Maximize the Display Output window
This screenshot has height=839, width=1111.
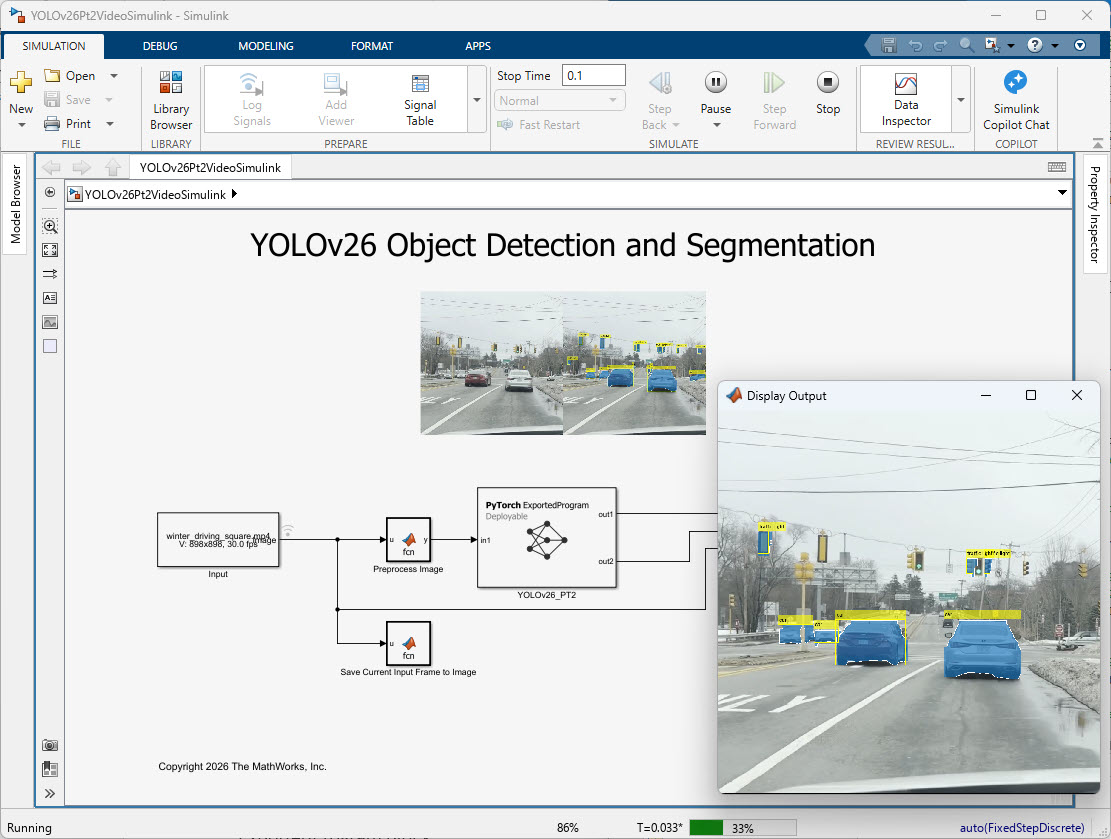click(x=1031, y=395)
